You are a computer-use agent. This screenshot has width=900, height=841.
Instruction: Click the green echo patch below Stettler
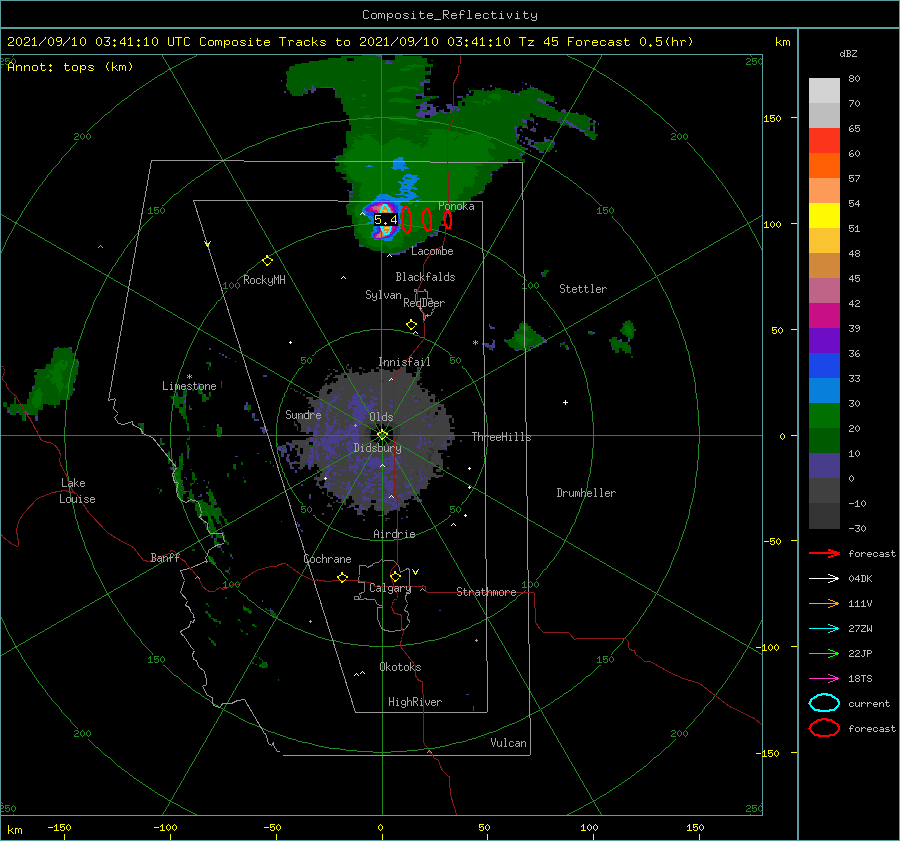[x=525, y=337]
